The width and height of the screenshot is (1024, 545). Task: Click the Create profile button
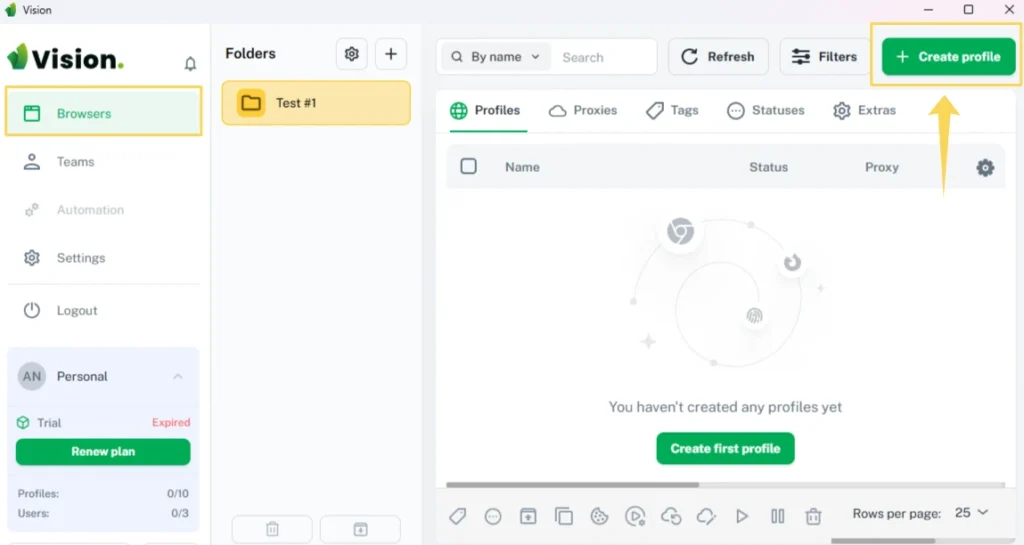[x=948, y=57]
